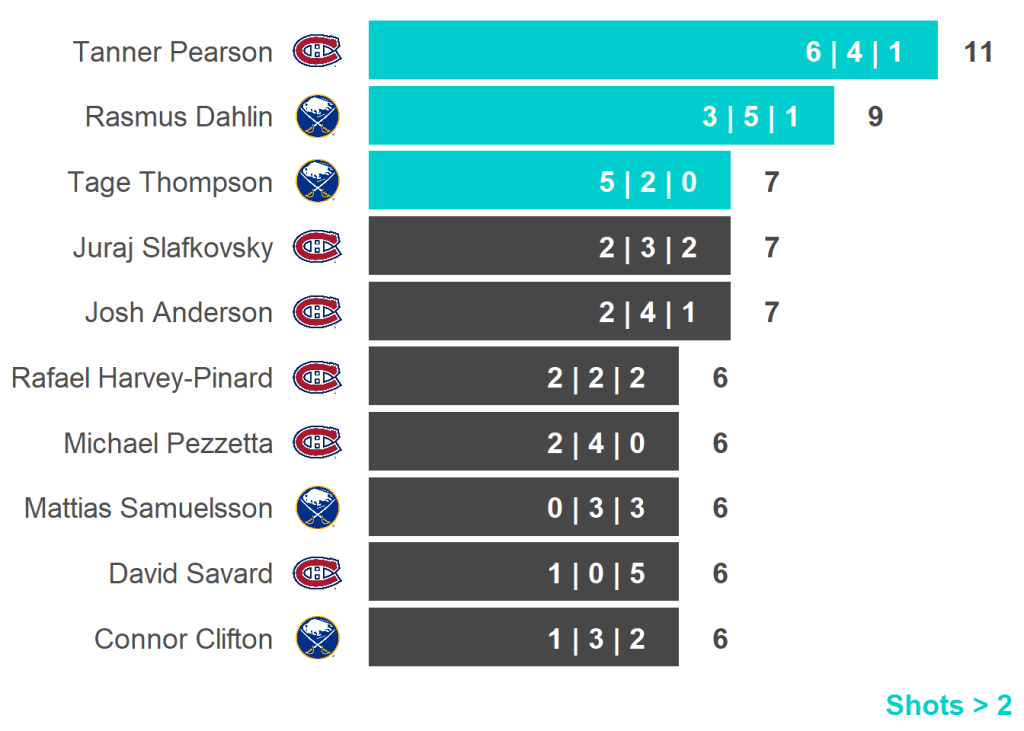The image size is (1024, 731).
Task: Select the Connor Clifton name label
Action: [183, 639]
